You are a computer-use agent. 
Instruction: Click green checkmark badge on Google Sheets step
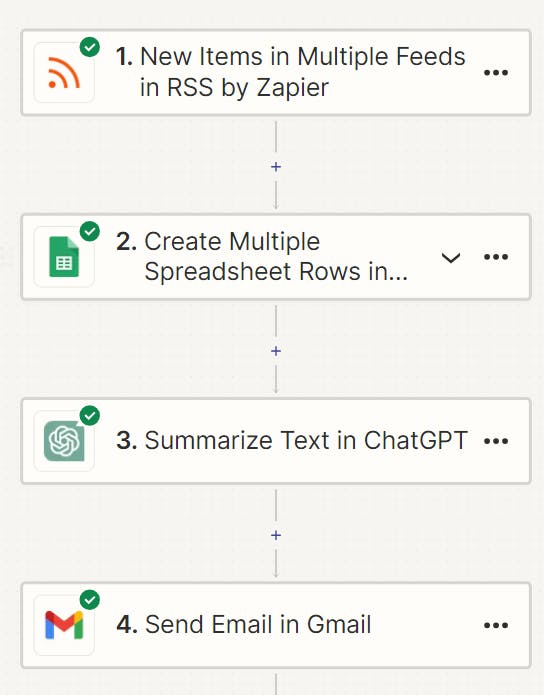coord(90,231)
